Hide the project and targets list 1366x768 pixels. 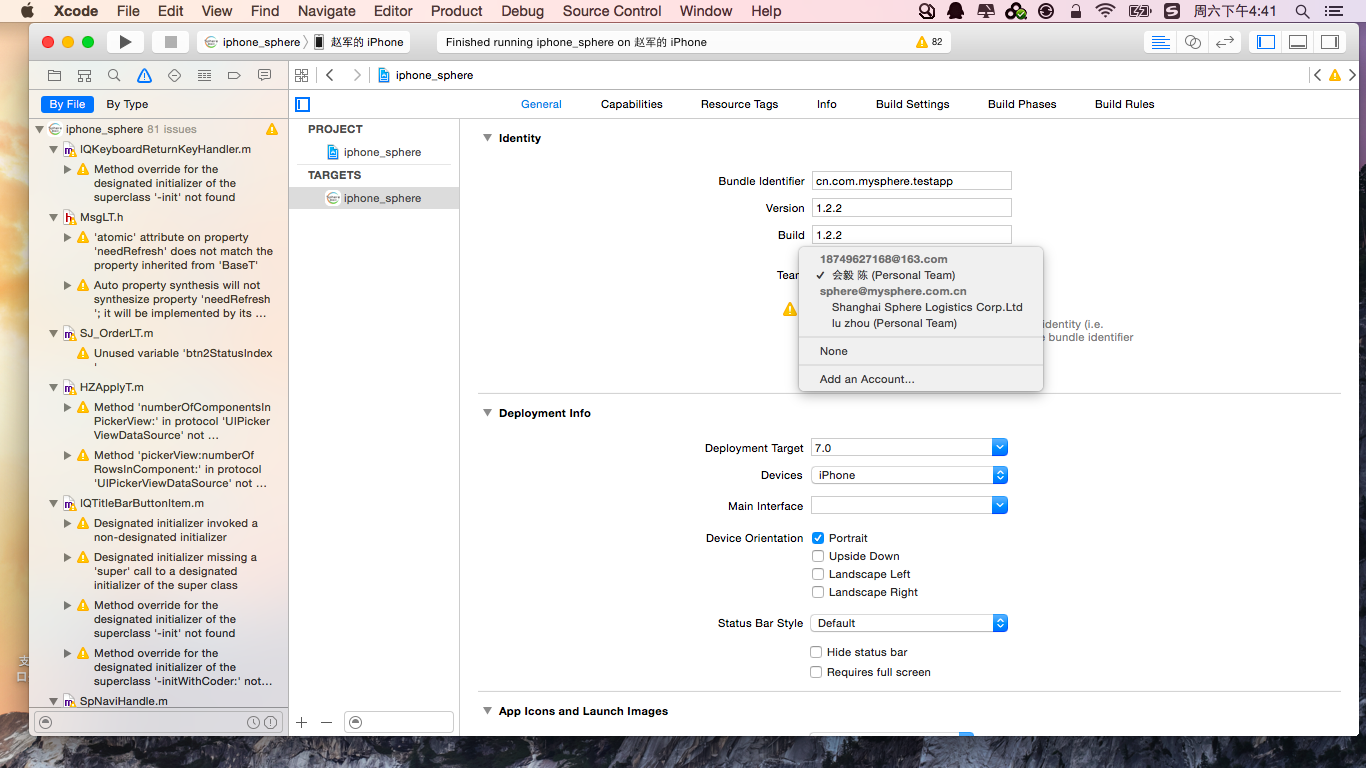tap(303, 104)
